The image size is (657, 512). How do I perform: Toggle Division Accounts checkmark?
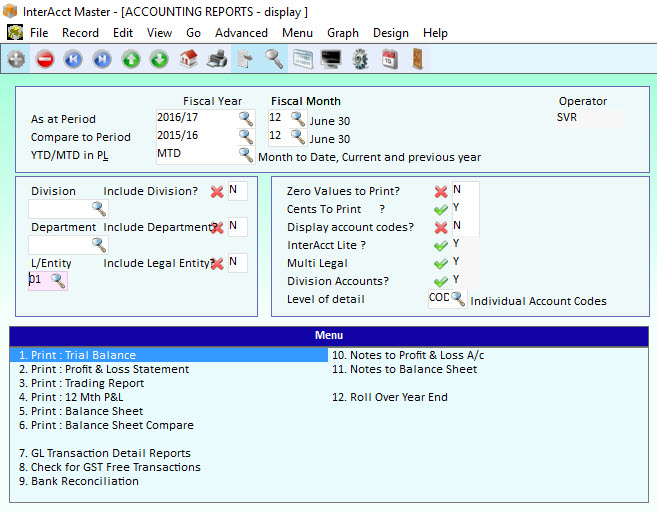tap(441, 281)
